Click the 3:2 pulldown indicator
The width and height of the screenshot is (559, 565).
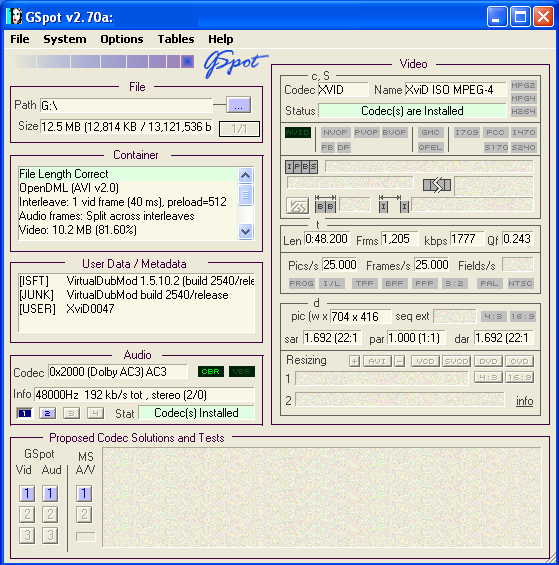454,284
